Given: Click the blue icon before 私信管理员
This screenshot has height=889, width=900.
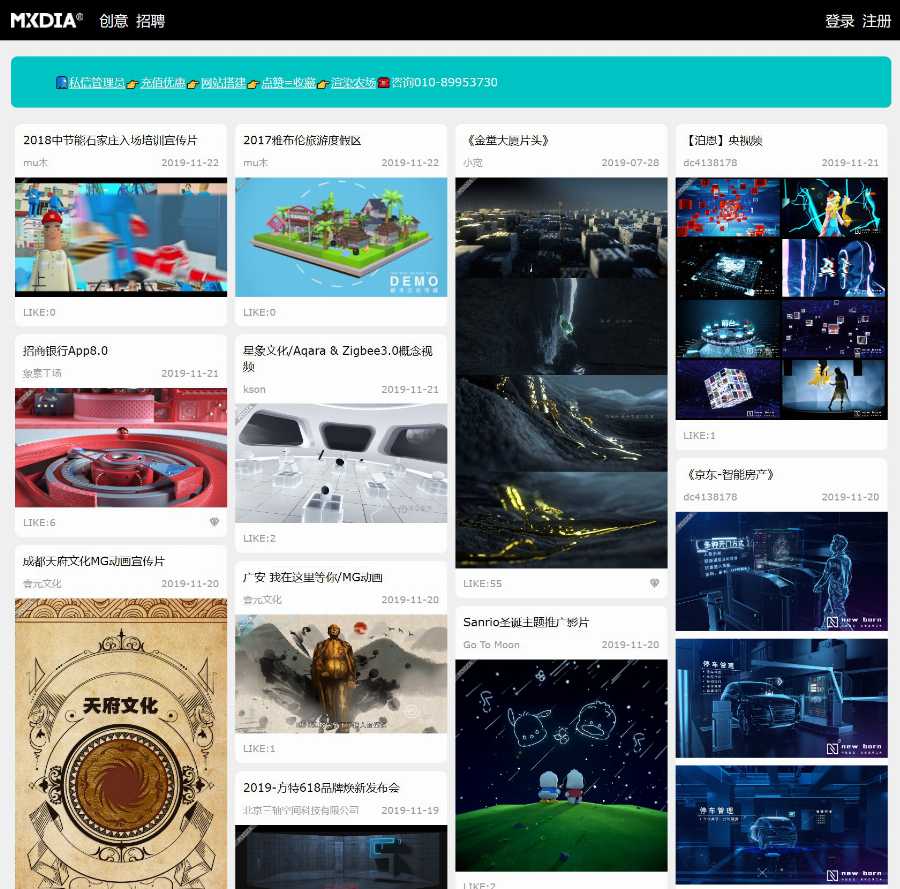Looking at the screenshot, I should point(61,82).
